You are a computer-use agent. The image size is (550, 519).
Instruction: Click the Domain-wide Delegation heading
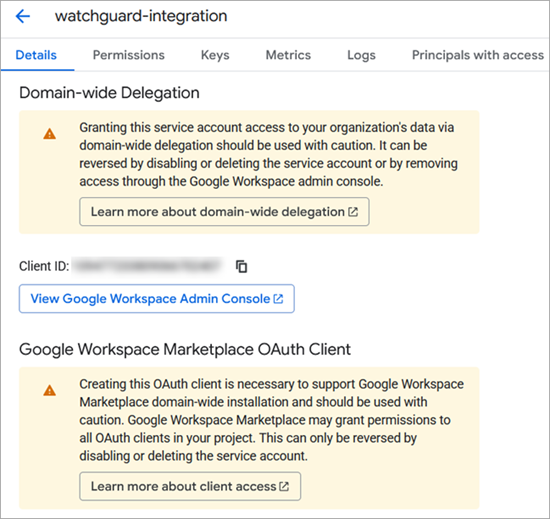click(x=109, y=93)
